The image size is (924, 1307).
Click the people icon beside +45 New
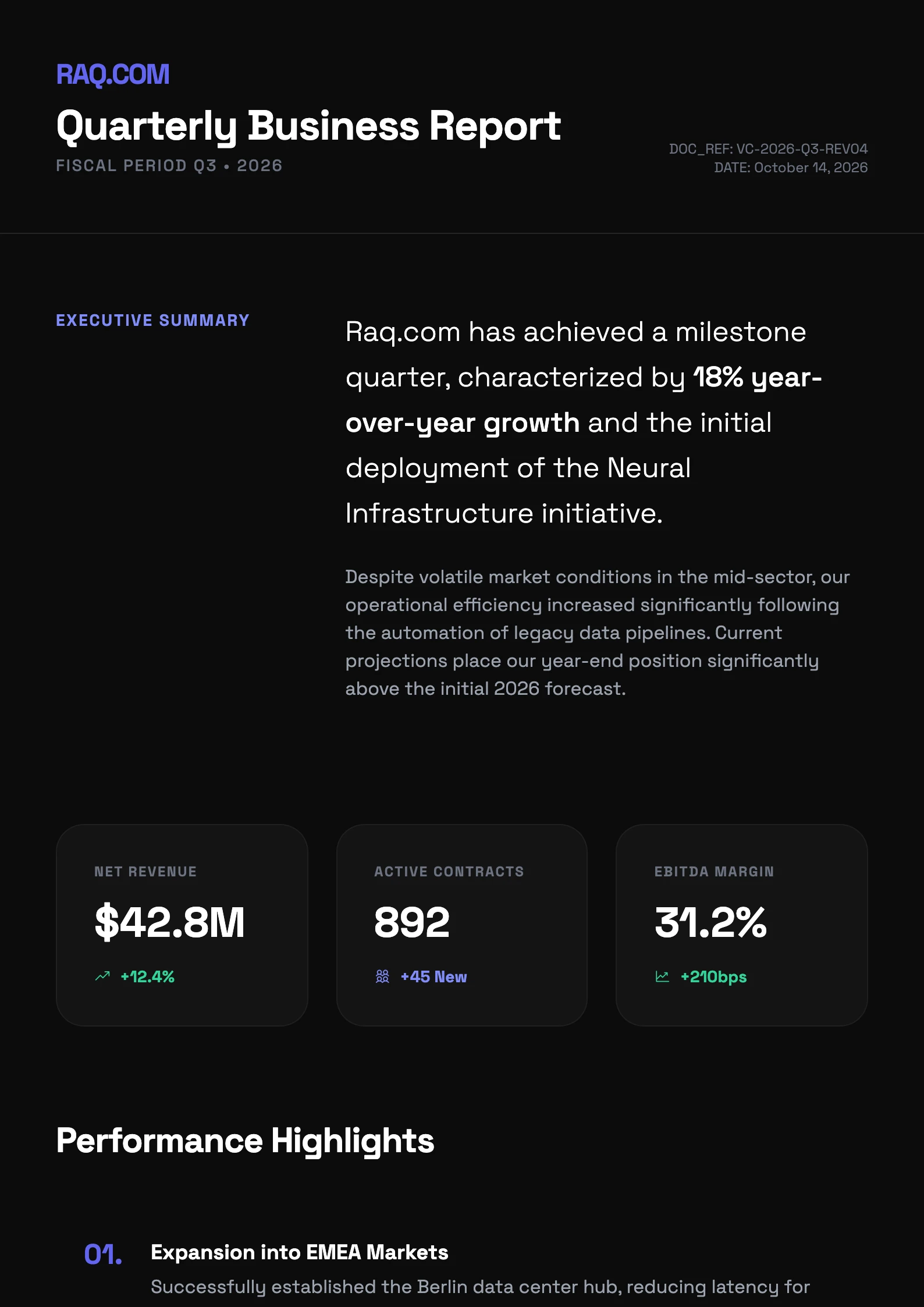pyautogui.click(x=382, y=976)
